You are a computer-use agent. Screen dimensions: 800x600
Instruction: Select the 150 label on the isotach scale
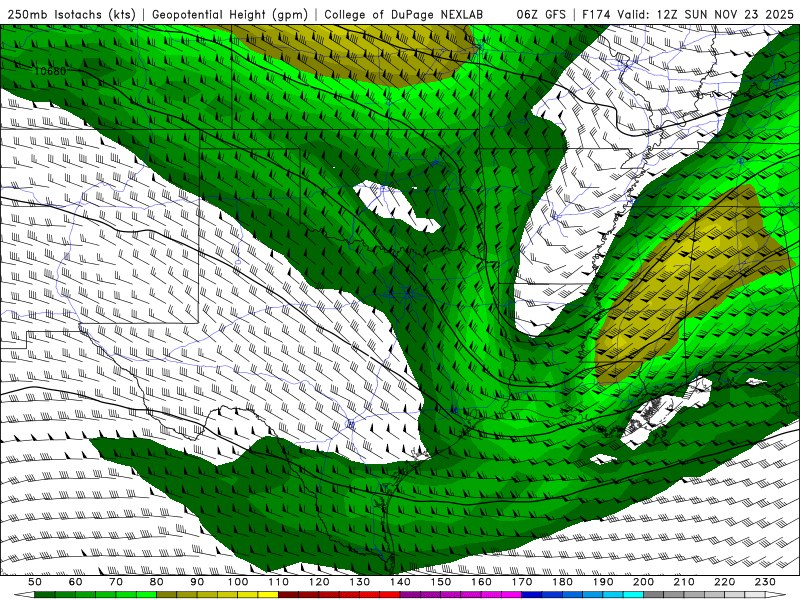point(441,582)
